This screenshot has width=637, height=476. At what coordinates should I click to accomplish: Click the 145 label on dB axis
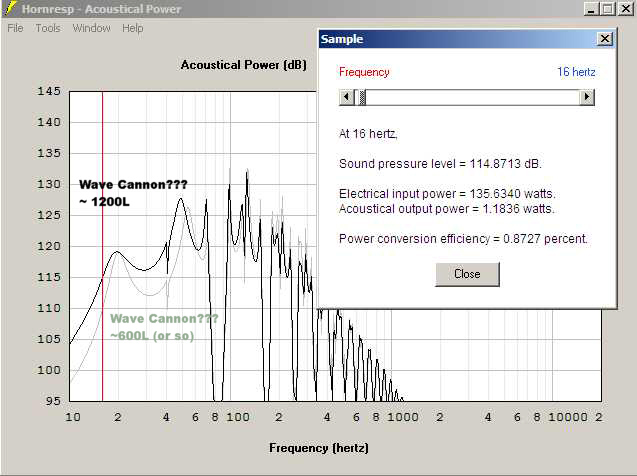pyautogui.click(x=49, y=91)
